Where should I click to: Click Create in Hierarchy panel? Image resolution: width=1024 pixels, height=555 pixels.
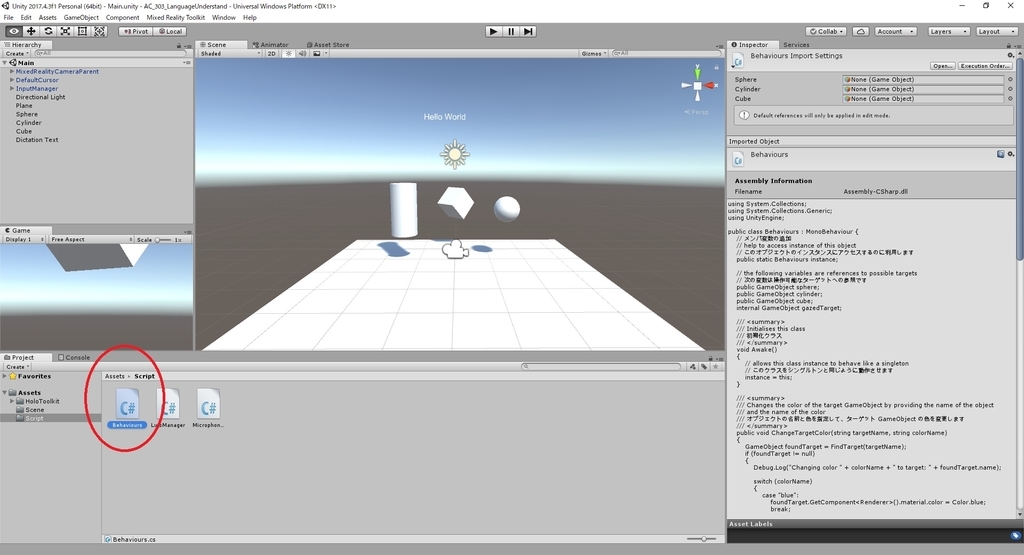coord(16,54)
